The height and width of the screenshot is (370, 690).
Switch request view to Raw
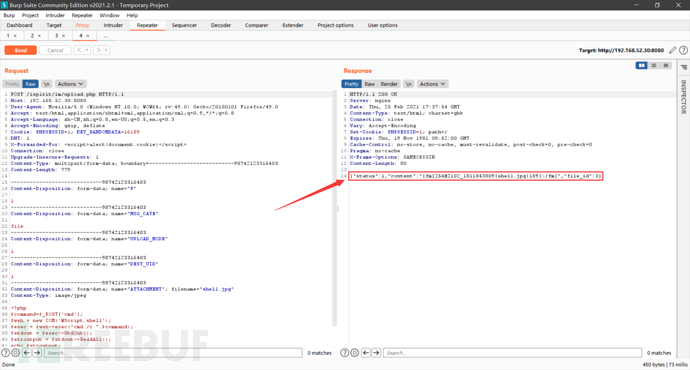coord(30,84)
